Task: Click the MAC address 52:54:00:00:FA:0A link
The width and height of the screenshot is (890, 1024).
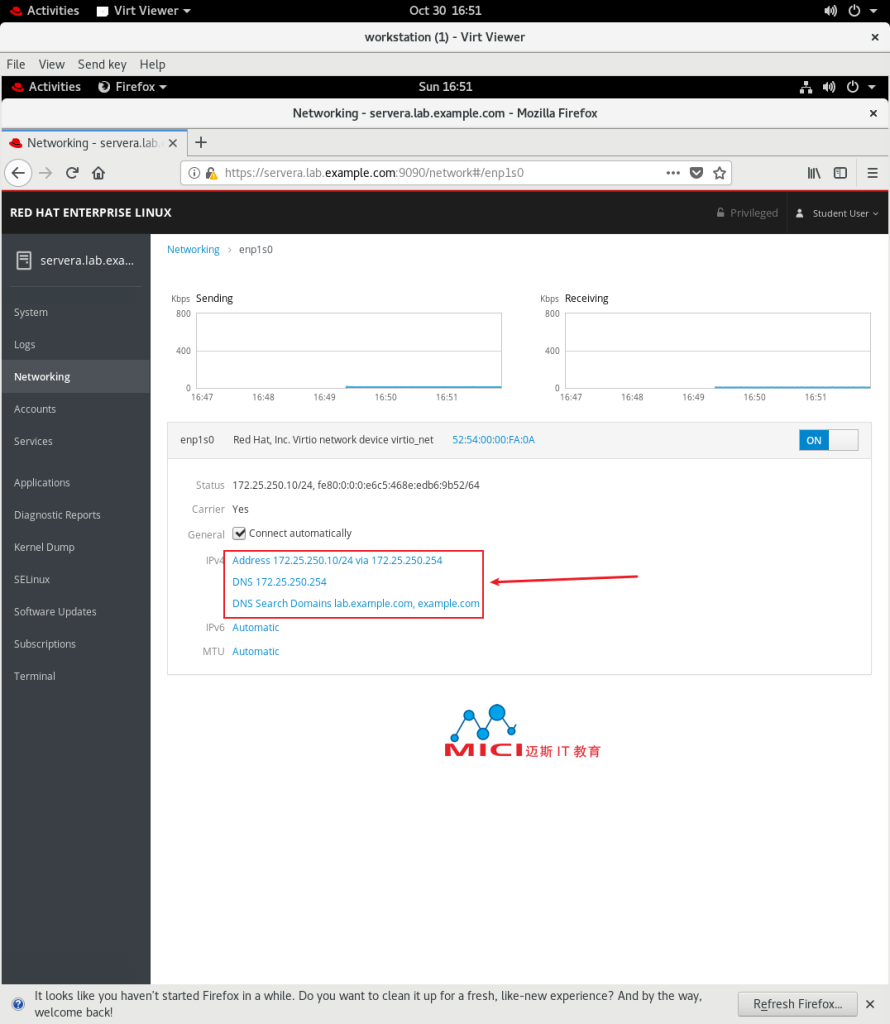Action: 493,440
